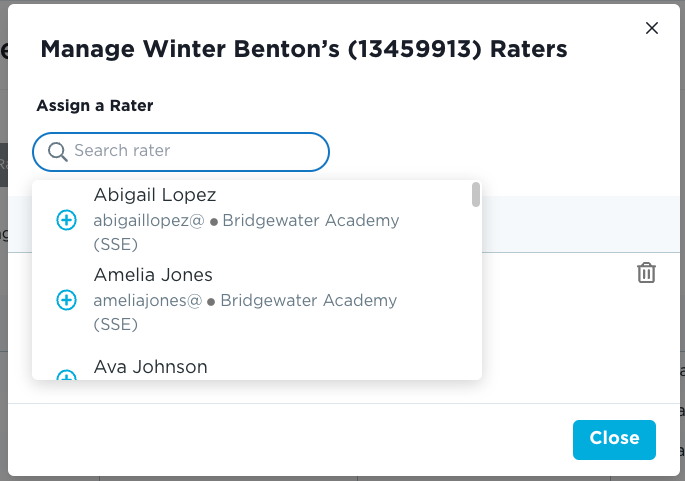Click the (SSE) label under Amelia Jones
Screen dimensions: 685x481
116,324
